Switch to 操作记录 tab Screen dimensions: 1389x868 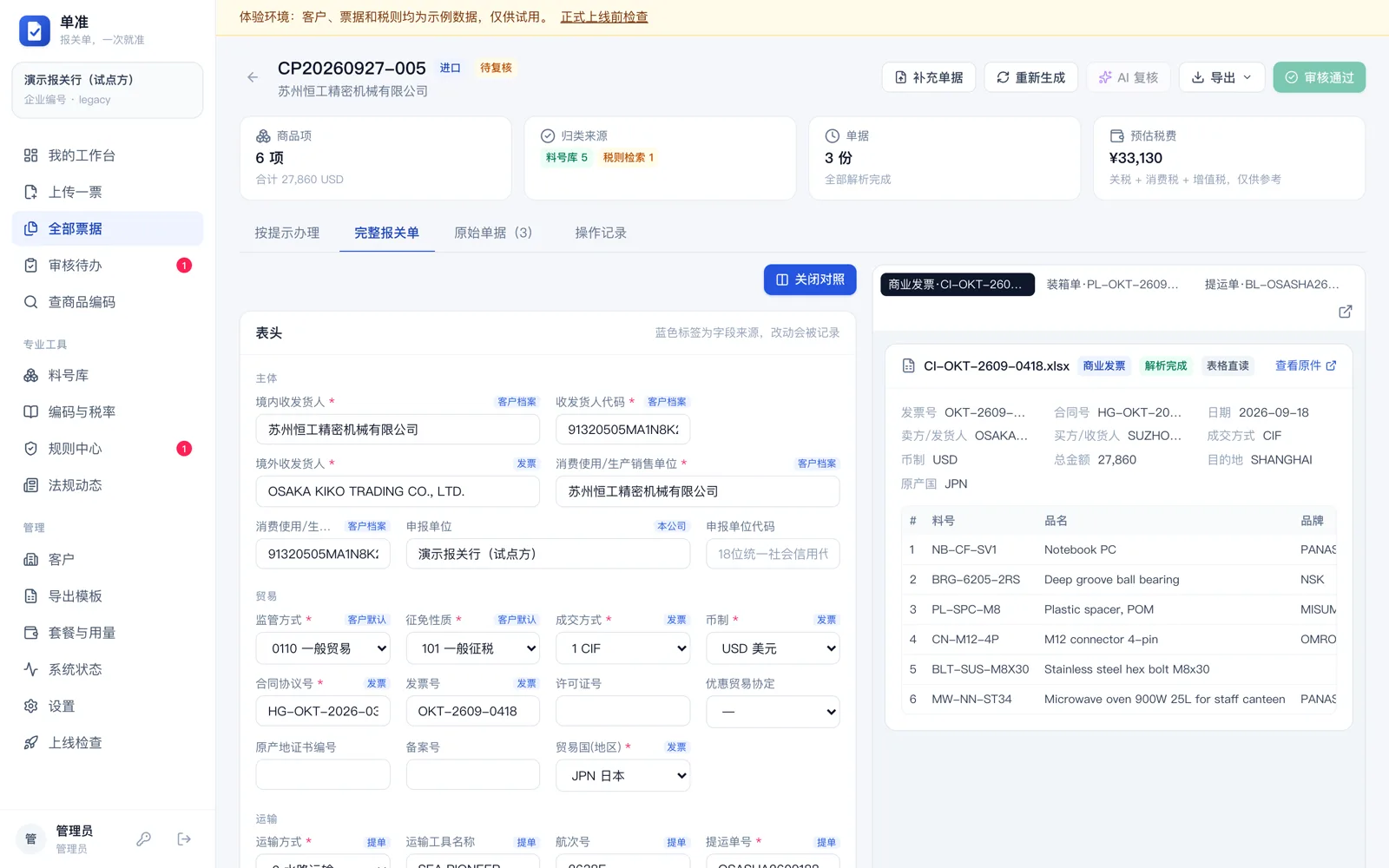tap(601, 233)
